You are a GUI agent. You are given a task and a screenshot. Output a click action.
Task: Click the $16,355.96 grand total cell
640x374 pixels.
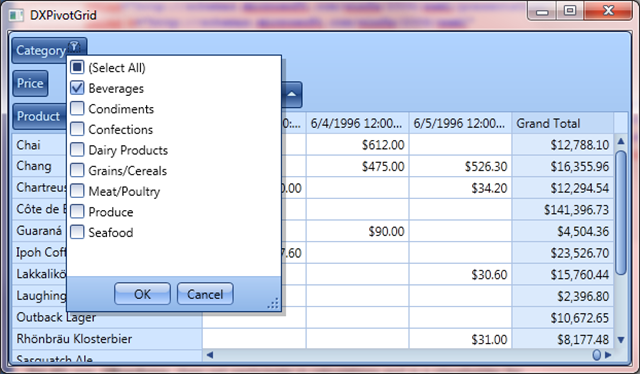(x=563, y=166)
